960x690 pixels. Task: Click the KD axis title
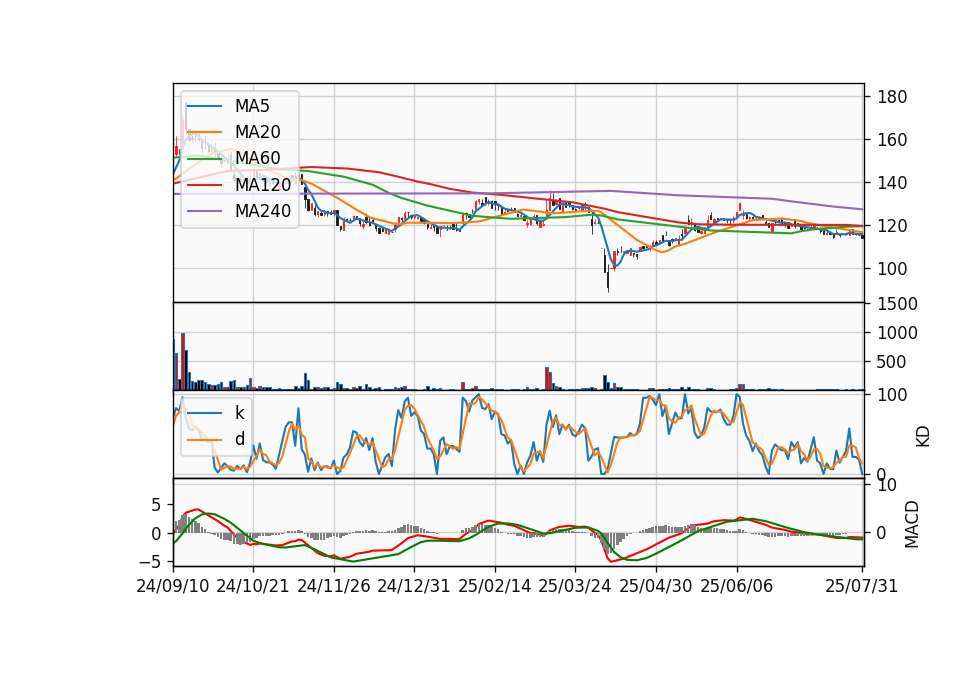[x=923, y=437]
